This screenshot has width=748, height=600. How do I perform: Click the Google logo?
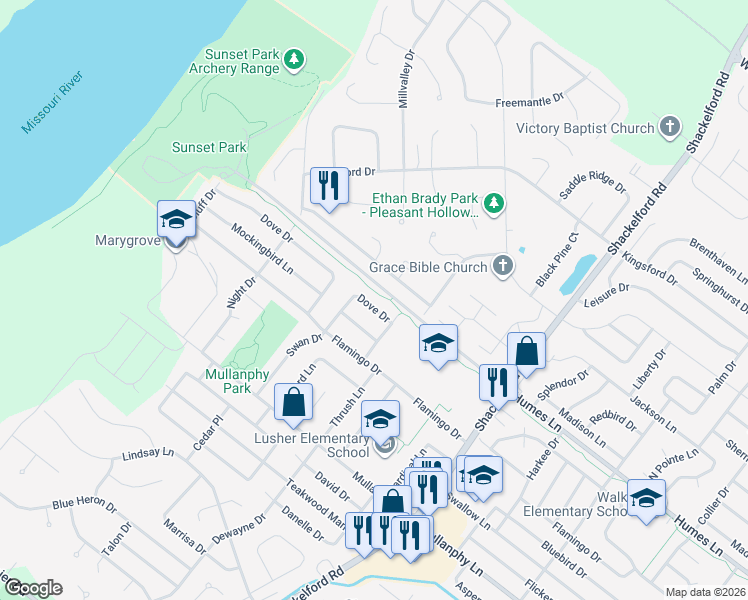(x=32, y=588)
